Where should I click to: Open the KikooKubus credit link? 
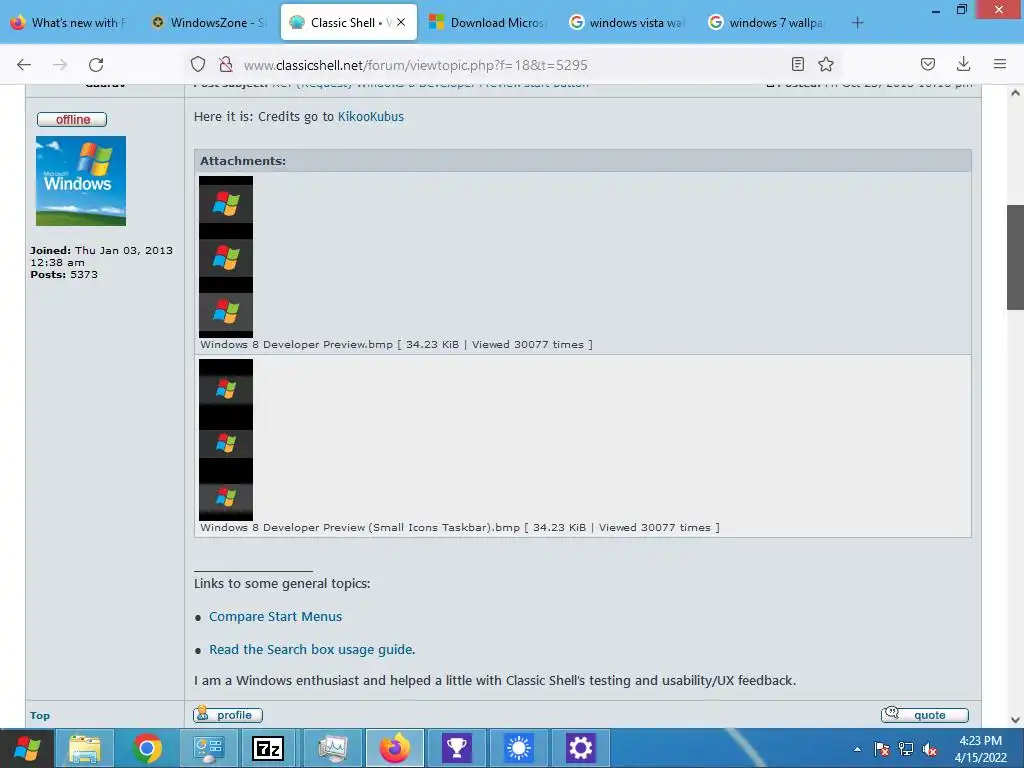tap(370, 117)
